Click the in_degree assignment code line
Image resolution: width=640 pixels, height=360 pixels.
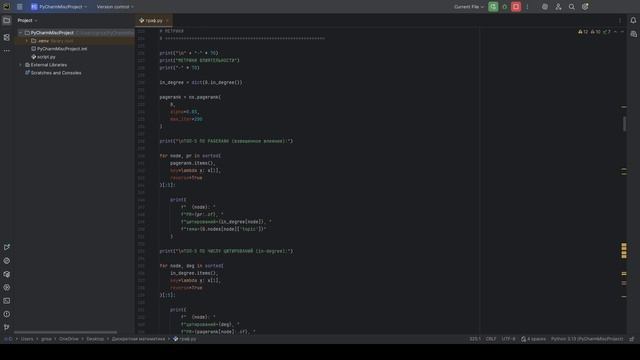click(201, 82)
